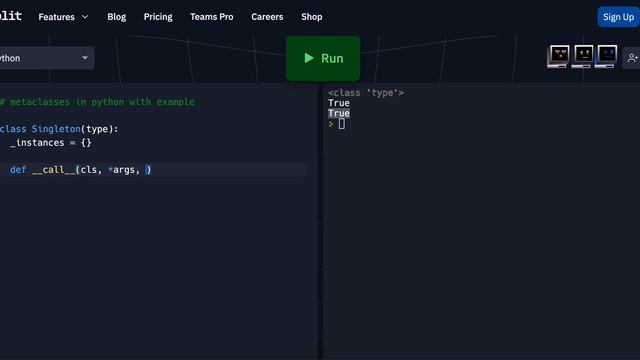This screenshot has width=640, height=360.
Task: Select the blue dark computer avatar icon
Action: pos(606,56)
